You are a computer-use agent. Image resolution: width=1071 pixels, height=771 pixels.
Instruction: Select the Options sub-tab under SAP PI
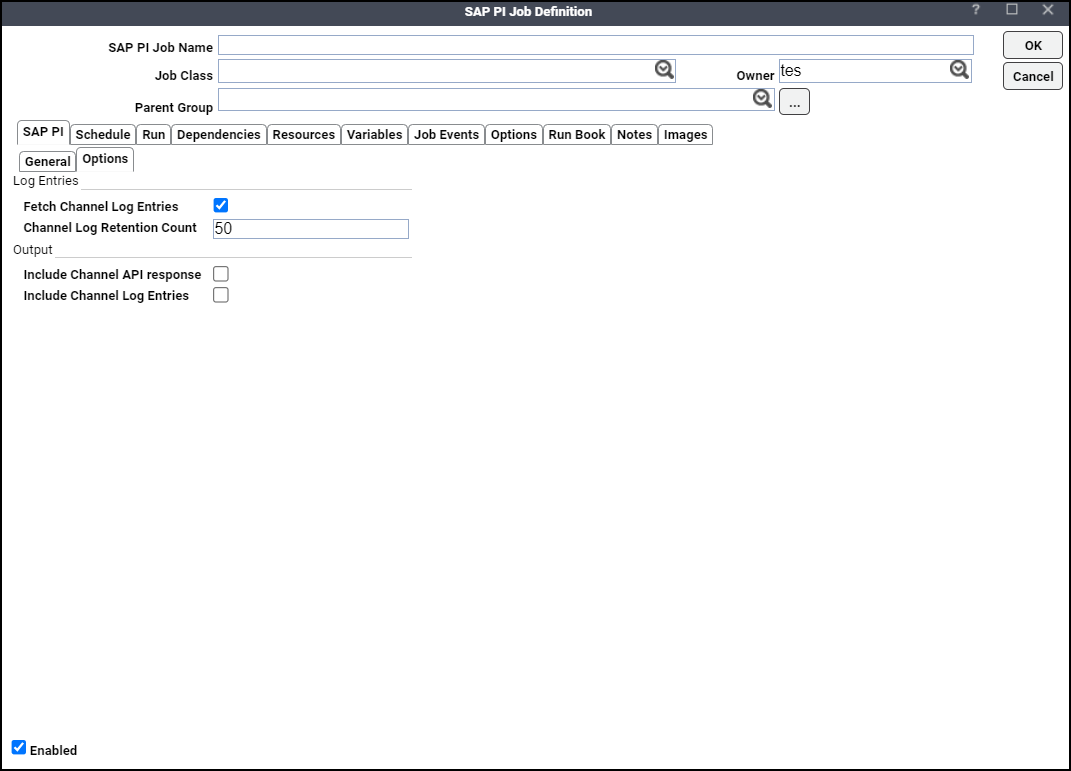click(x=105, y=159)
